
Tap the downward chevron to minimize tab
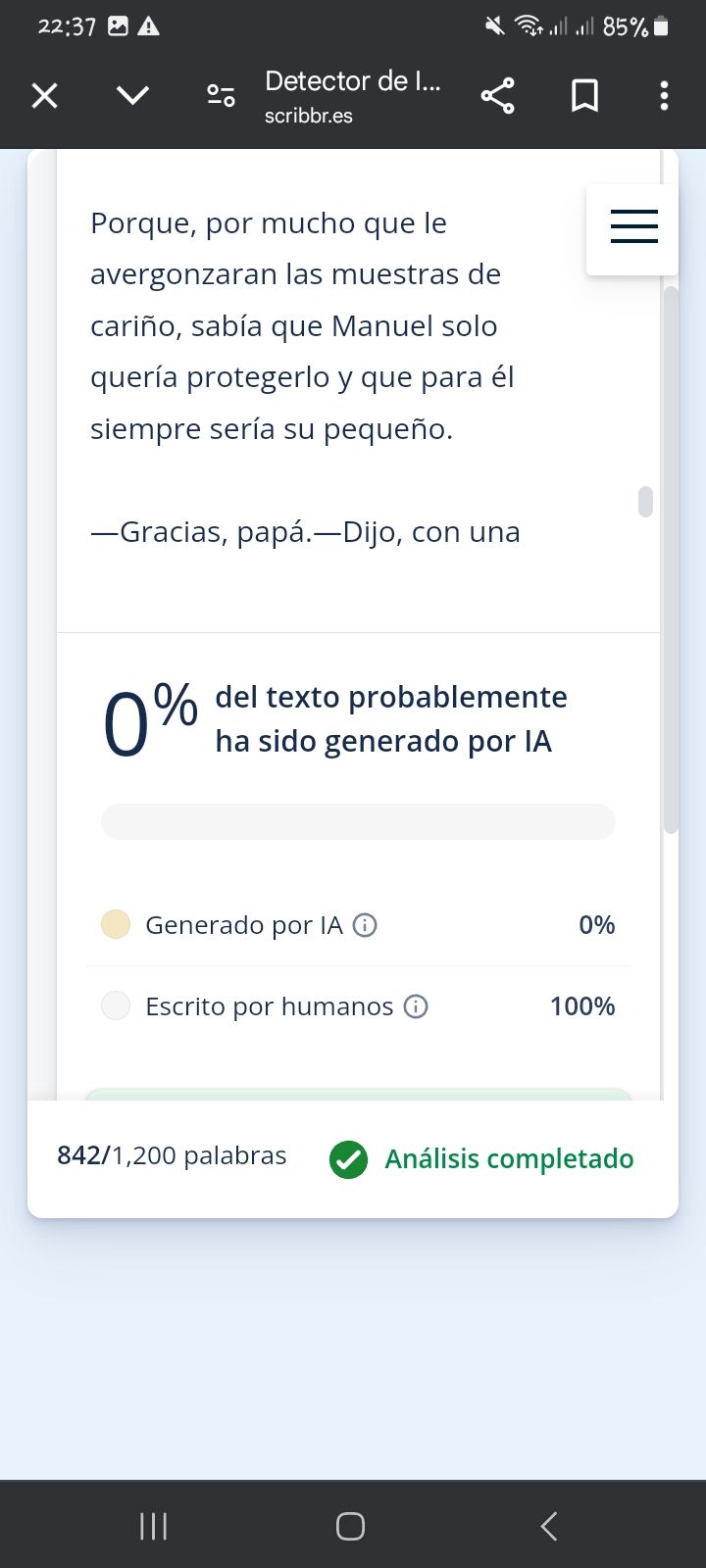pos(132,95)
